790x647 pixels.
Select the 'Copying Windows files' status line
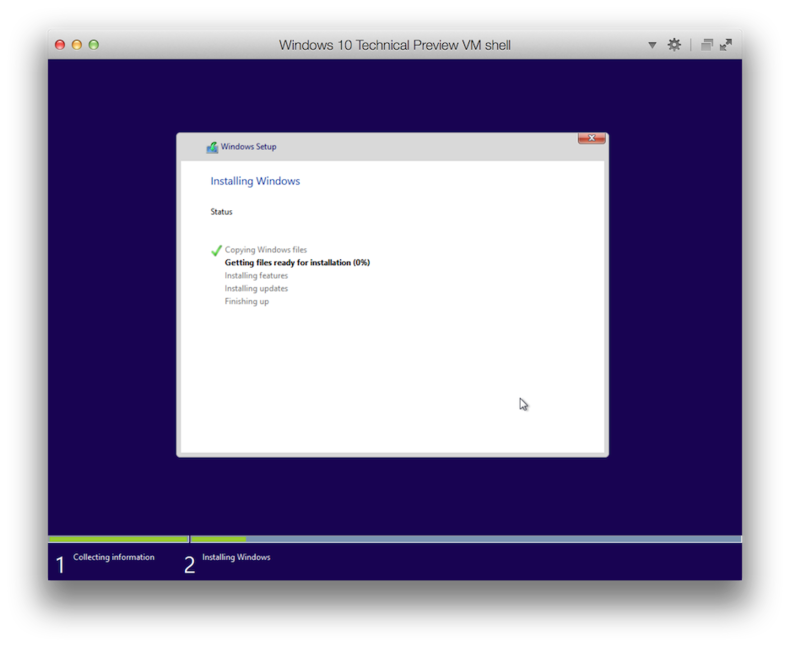[x=266, y=249]
